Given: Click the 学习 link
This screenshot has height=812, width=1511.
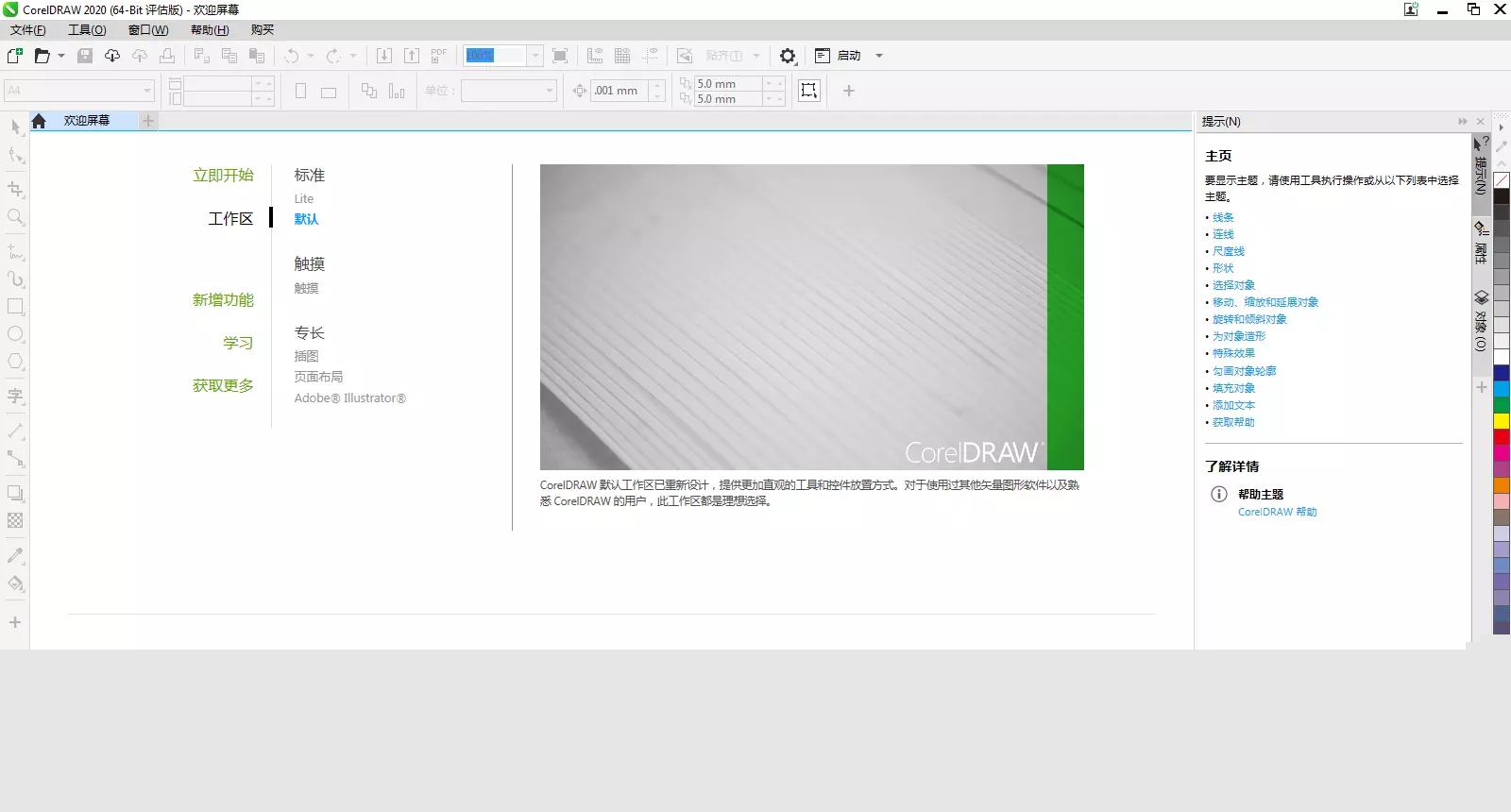Looking at the screenshot, I should click(238, 344).
